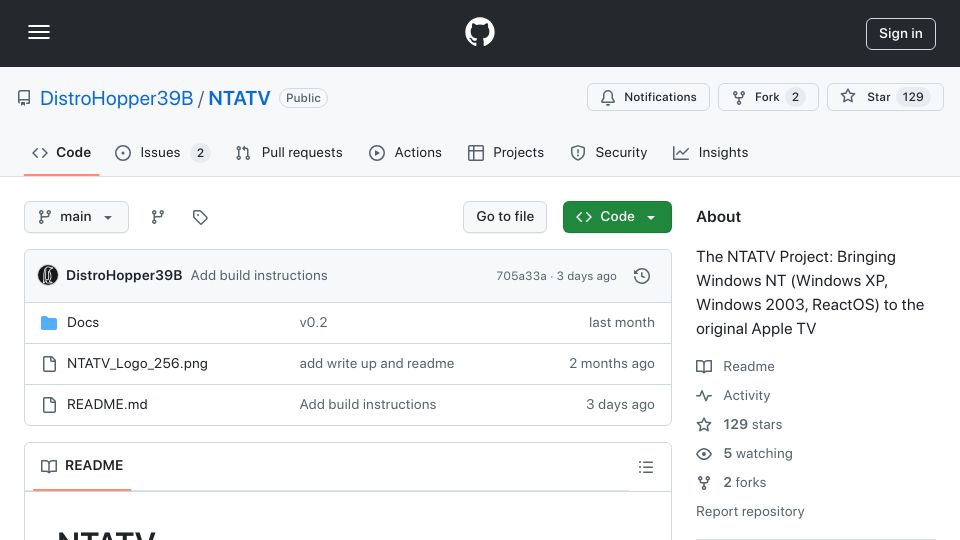This screenshot has height=540, width=960.
Task: Open the Security tab
Action: [x=609, y=152]
